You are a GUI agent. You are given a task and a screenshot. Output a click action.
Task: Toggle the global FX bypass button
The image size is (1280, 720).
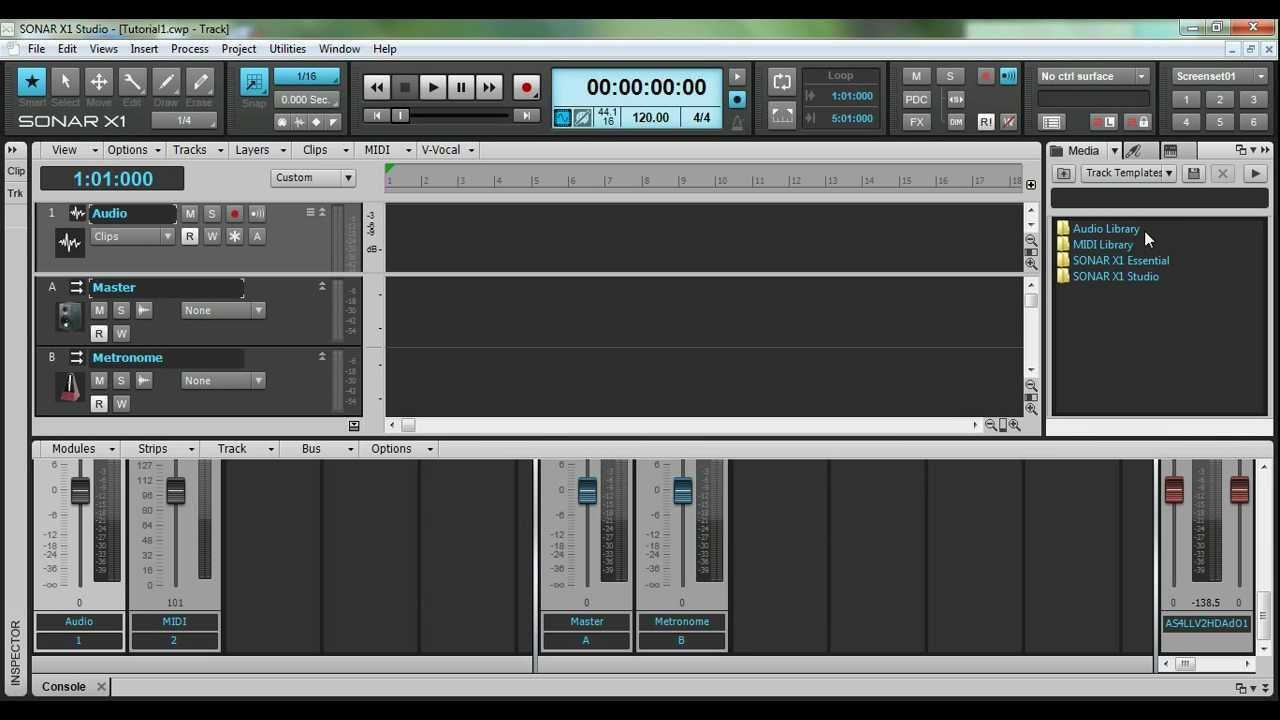(x=916, y=122)
